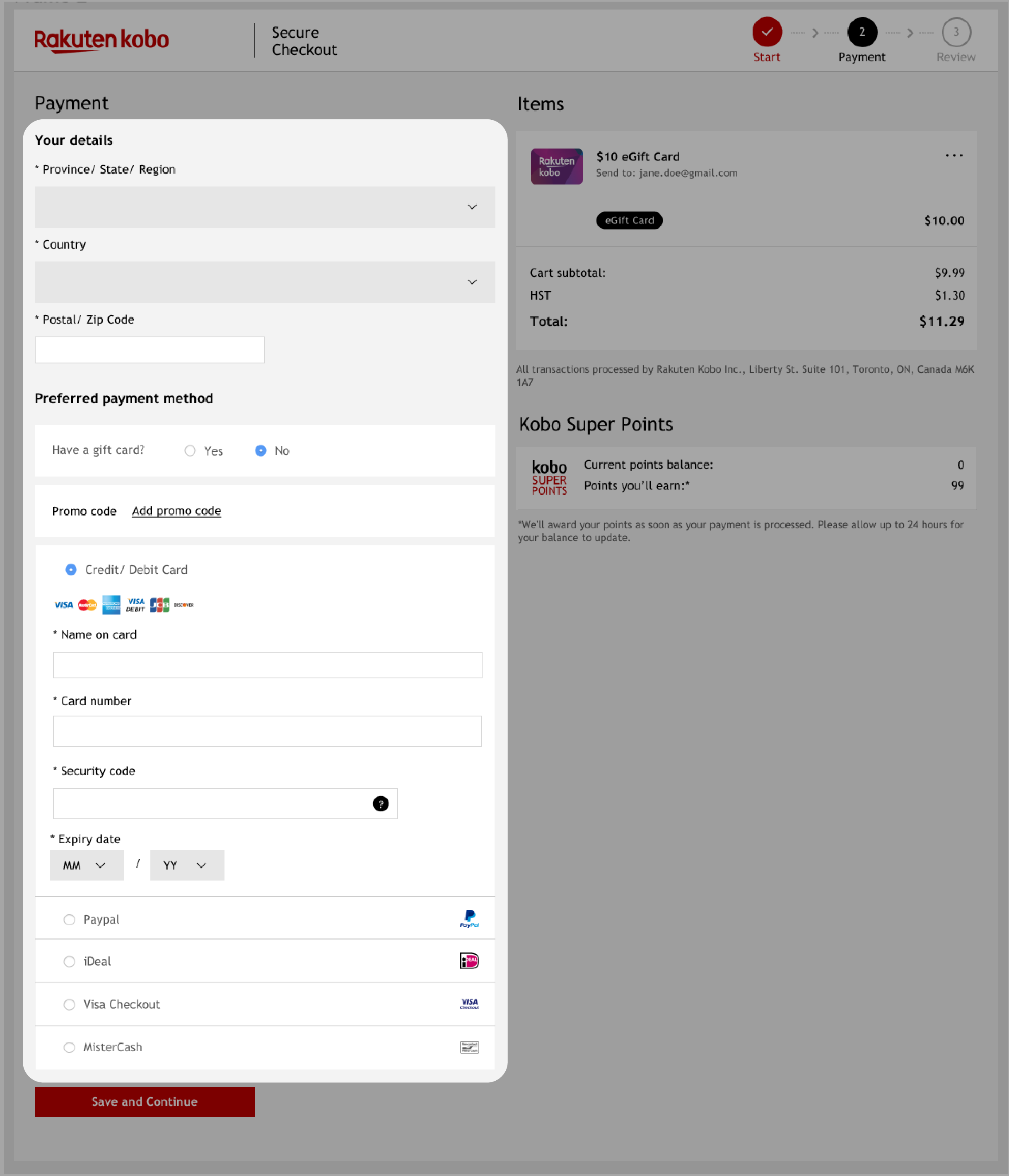Click the Save and Continue button
1009x1176 pixels.
[144, 1101]
